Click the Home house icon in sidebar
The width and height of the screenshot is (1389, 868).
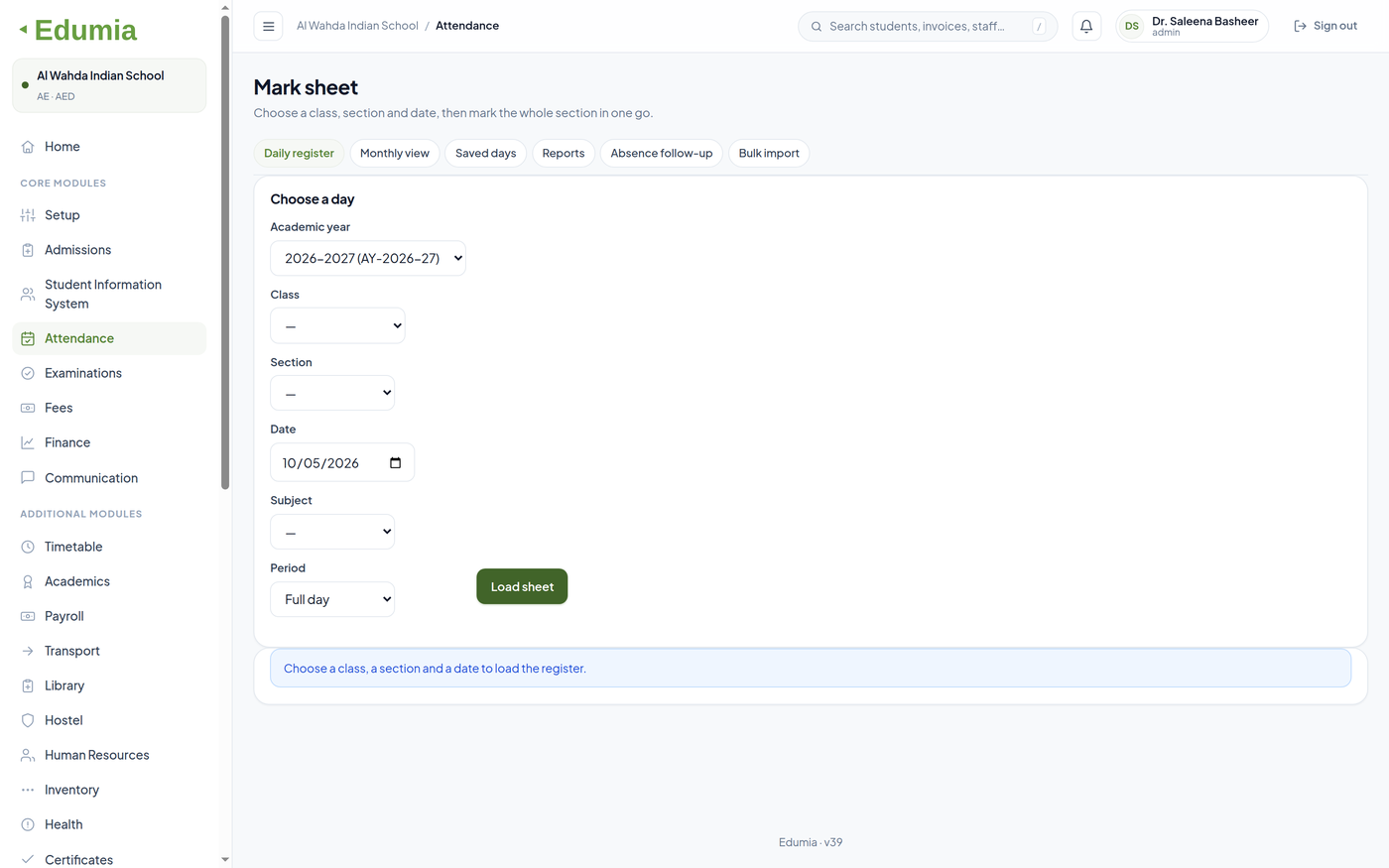click(x=28, y=147)
